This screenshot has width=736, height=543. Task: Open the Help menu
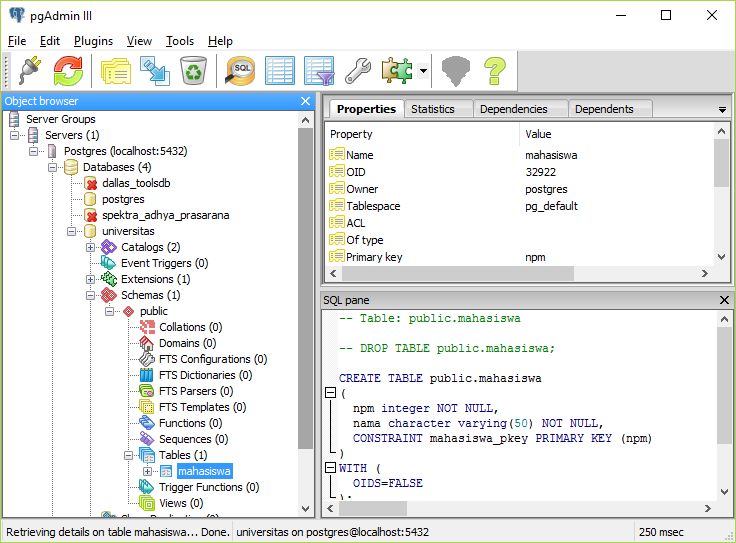coord(220,41)
